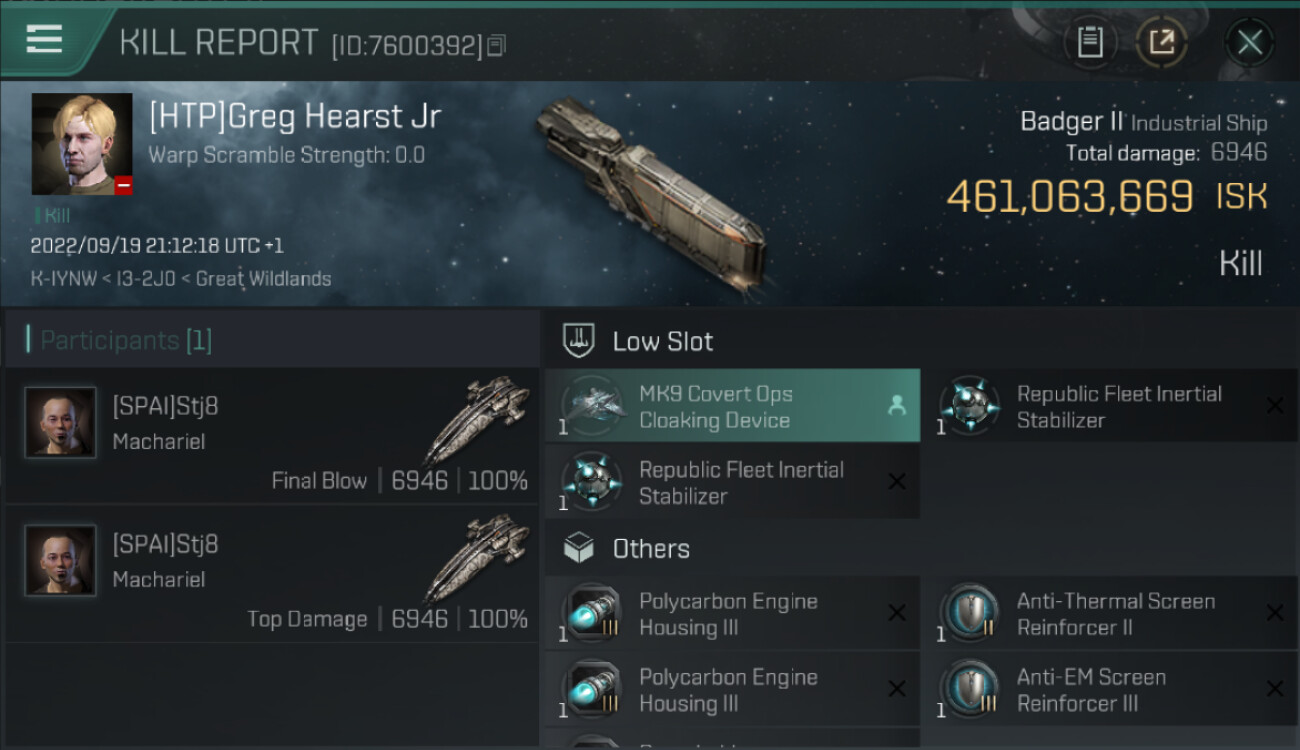The height and width of the screenshot is (750, 1300).
Task: Close the kill report window
Action: (1249, 42)
